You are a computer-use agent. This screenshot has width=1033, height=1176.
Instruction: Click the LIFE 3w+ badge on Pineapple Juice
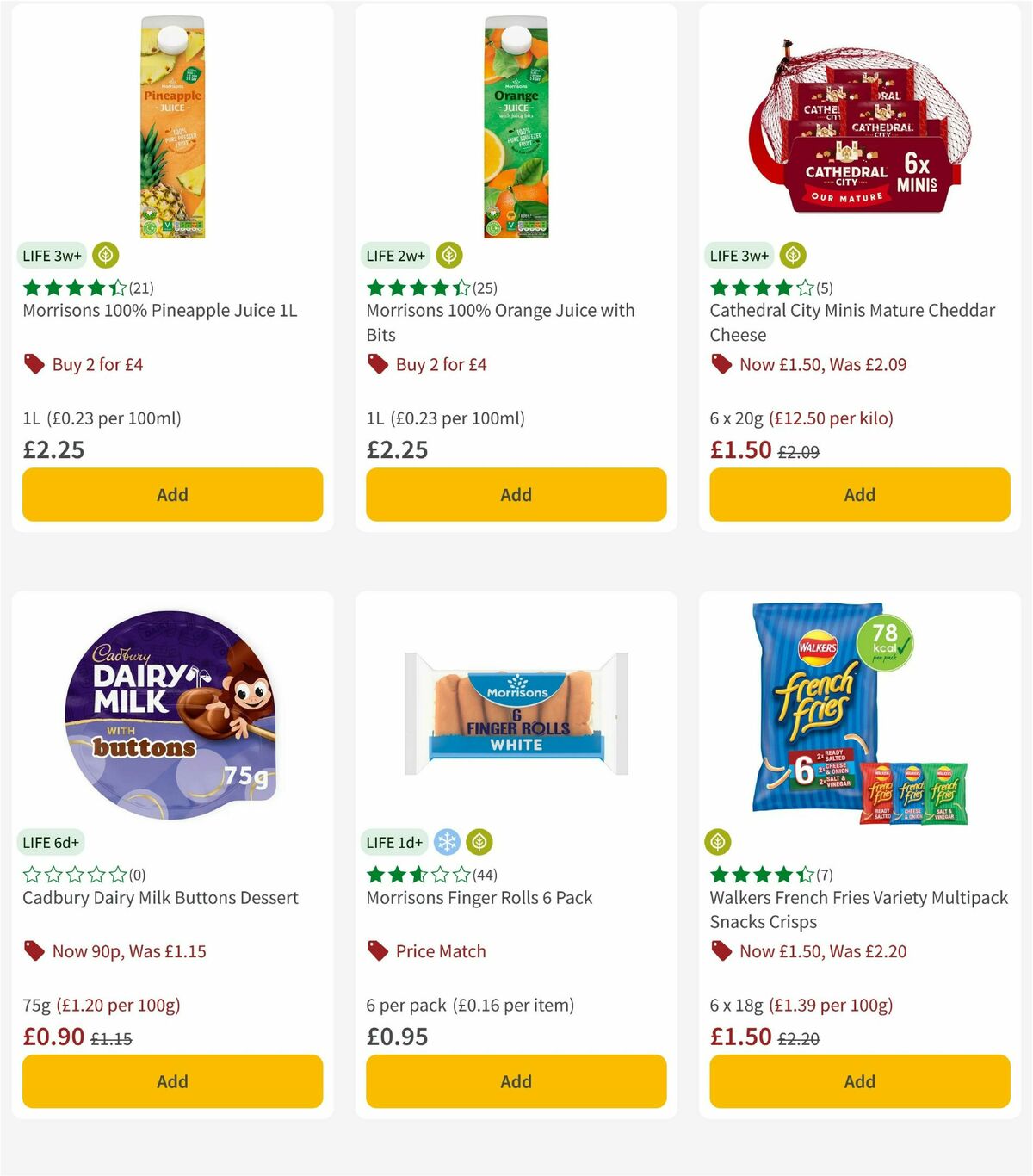coord(52,255)
